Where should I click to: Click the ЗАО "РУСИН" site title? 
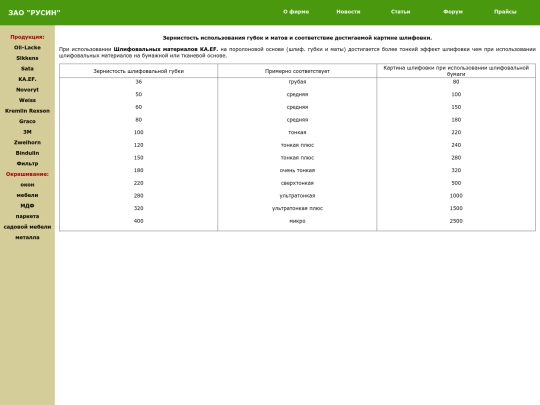(x=34, y=13)
